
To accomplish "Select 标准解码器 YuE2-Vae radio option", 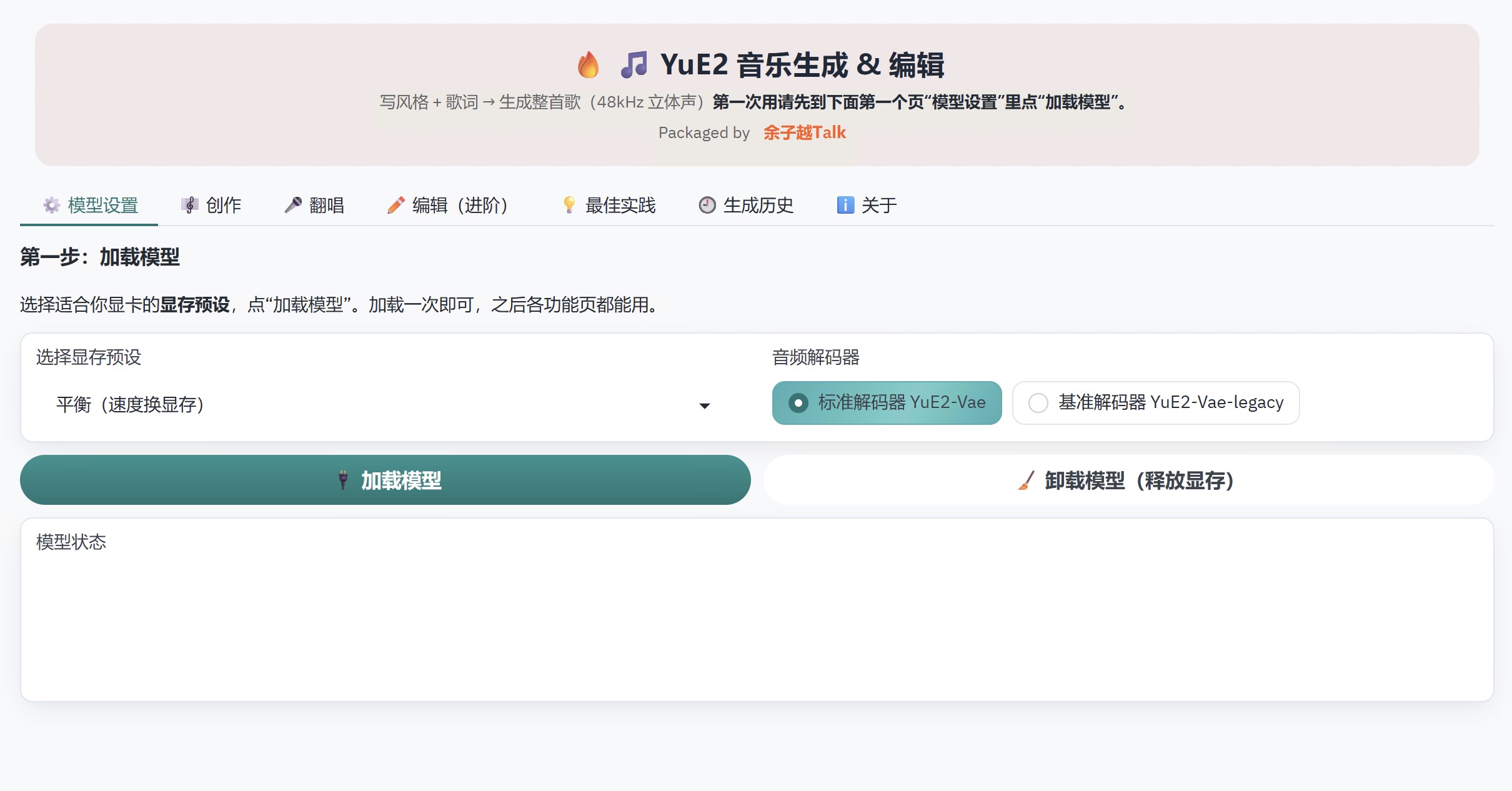I will pyautogui.click(x=887, y=403).
